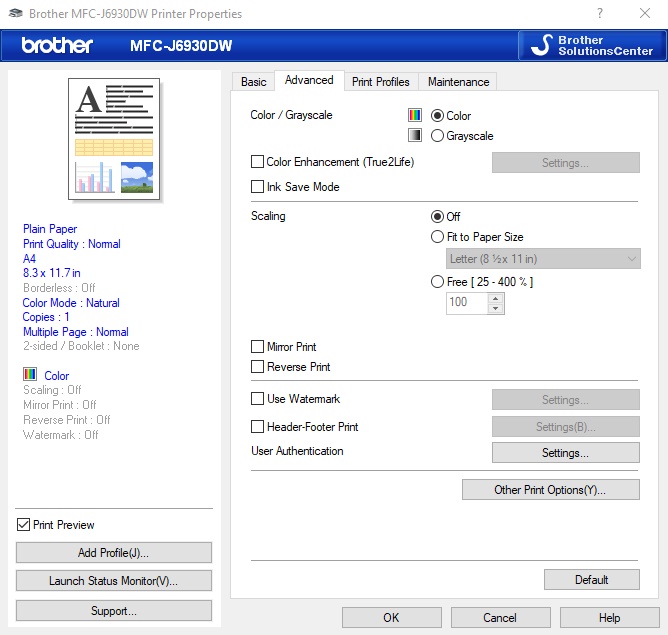Click the scaling percentage input field
This screenshot has height=635, width=668.
(466, 303)
